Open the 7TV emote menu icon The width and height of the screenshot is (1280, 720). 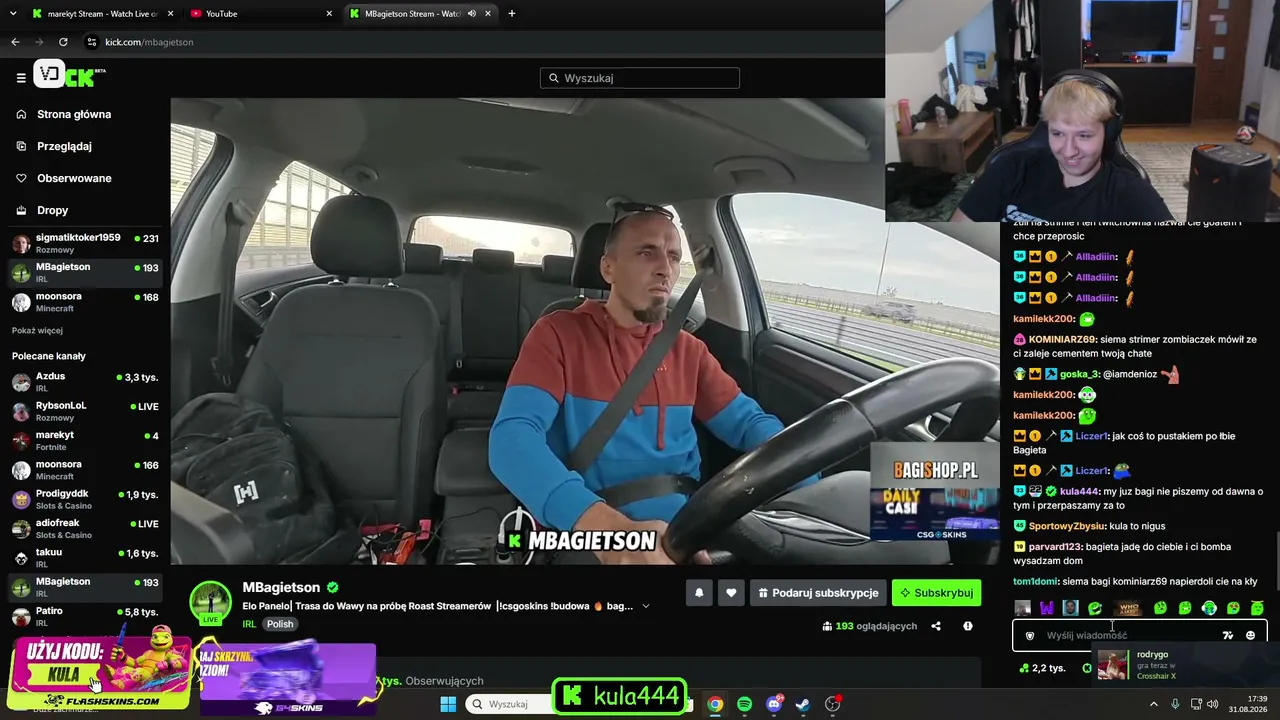(x=1228, y=635)
